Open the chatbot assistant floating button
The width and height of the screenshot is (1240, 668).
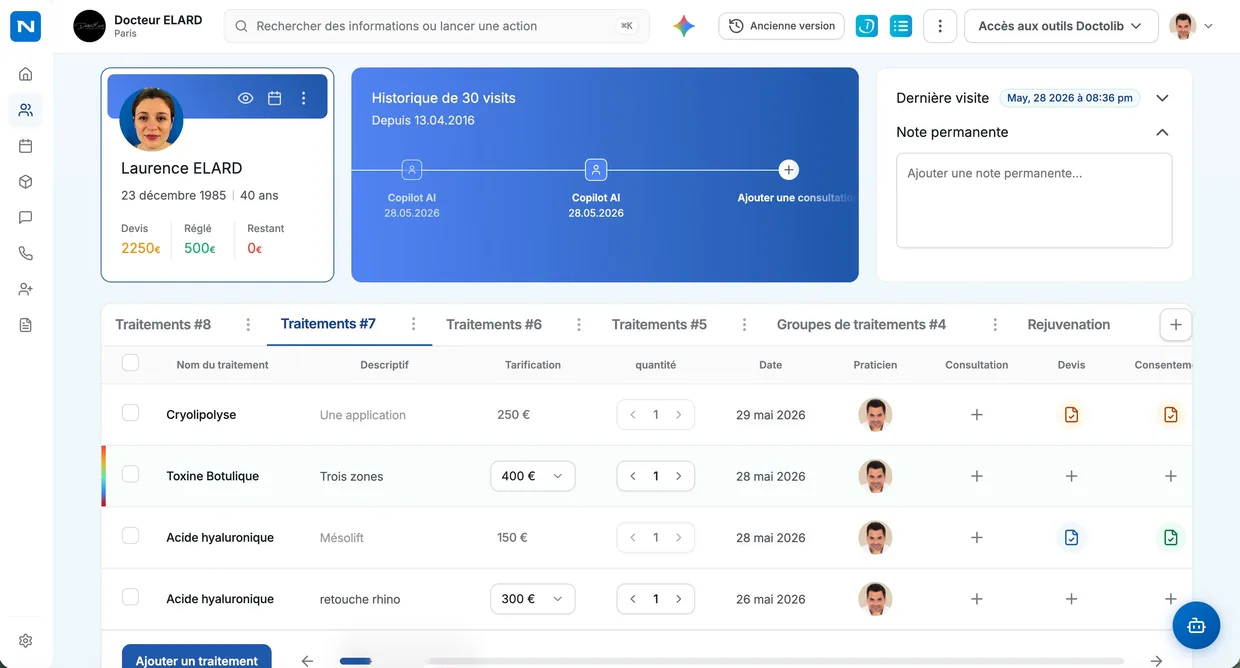tap(1196, 626)
